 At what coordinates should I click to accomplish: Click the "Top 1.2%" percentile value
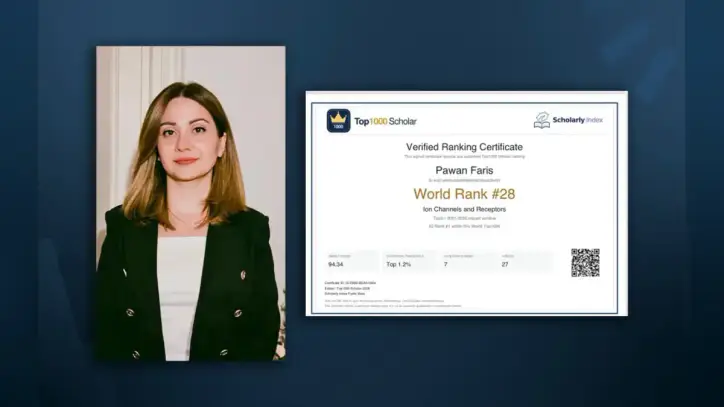[398, 265]
